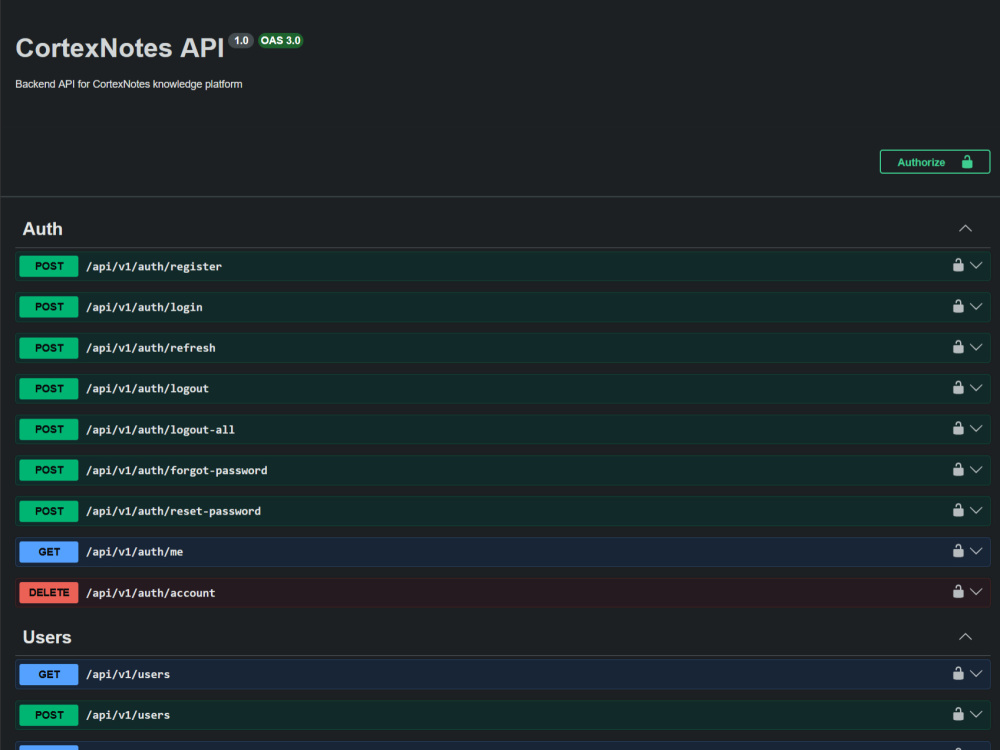Screen dimensions: 1000x750
Task: Click lock icon on auth/refresh row
Action: pyautogui.click(x=958, y=347)
